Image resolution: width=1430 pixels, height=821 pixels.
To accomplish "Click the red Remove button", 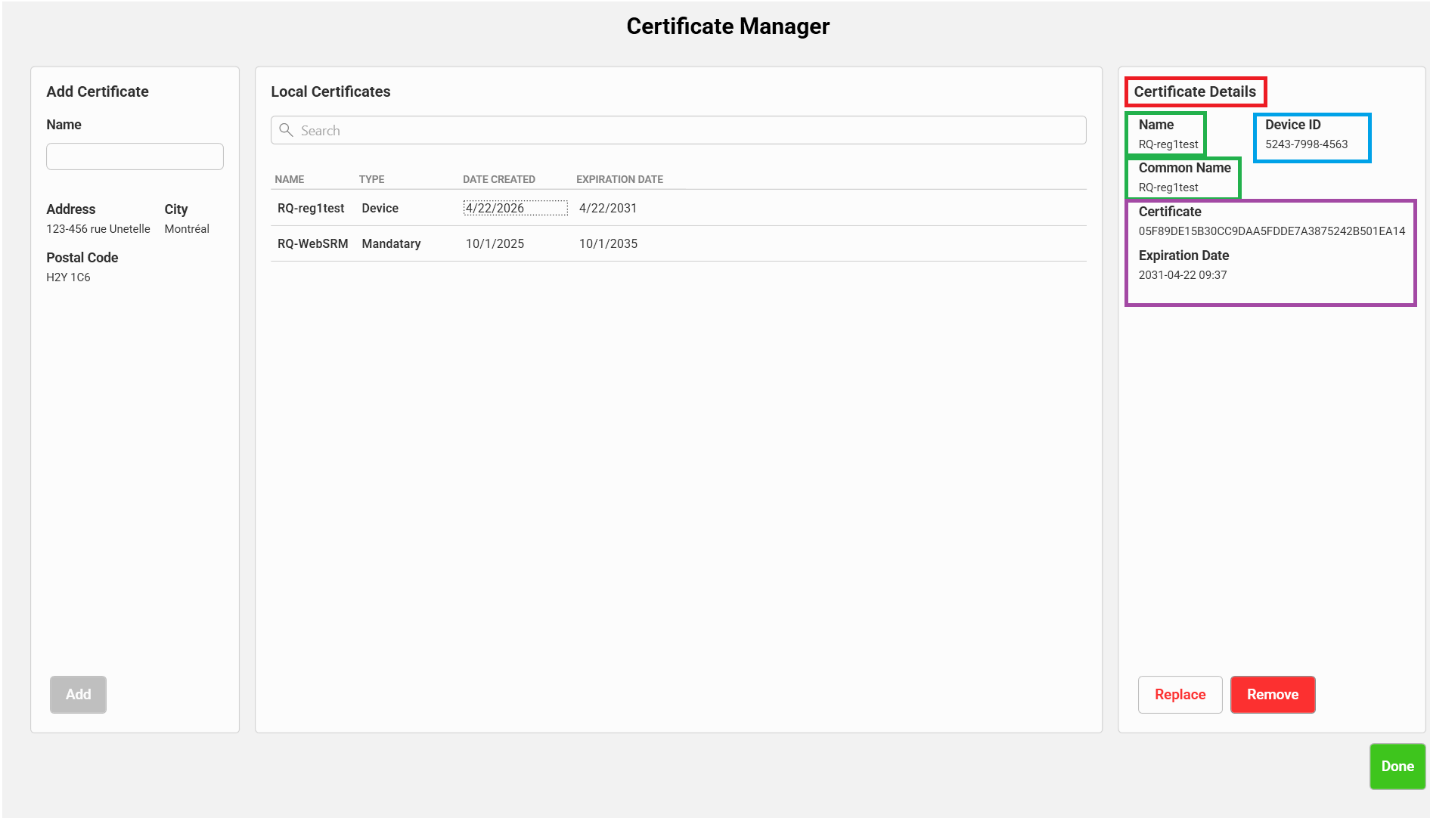I will [x=1273, y=694].
